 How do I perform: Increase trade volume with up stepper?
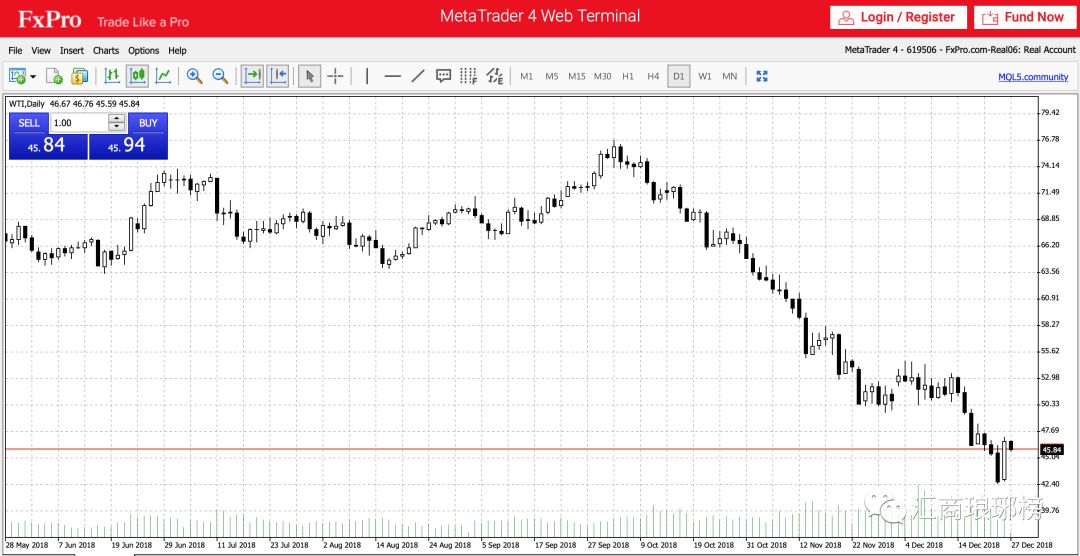[117, 119]
